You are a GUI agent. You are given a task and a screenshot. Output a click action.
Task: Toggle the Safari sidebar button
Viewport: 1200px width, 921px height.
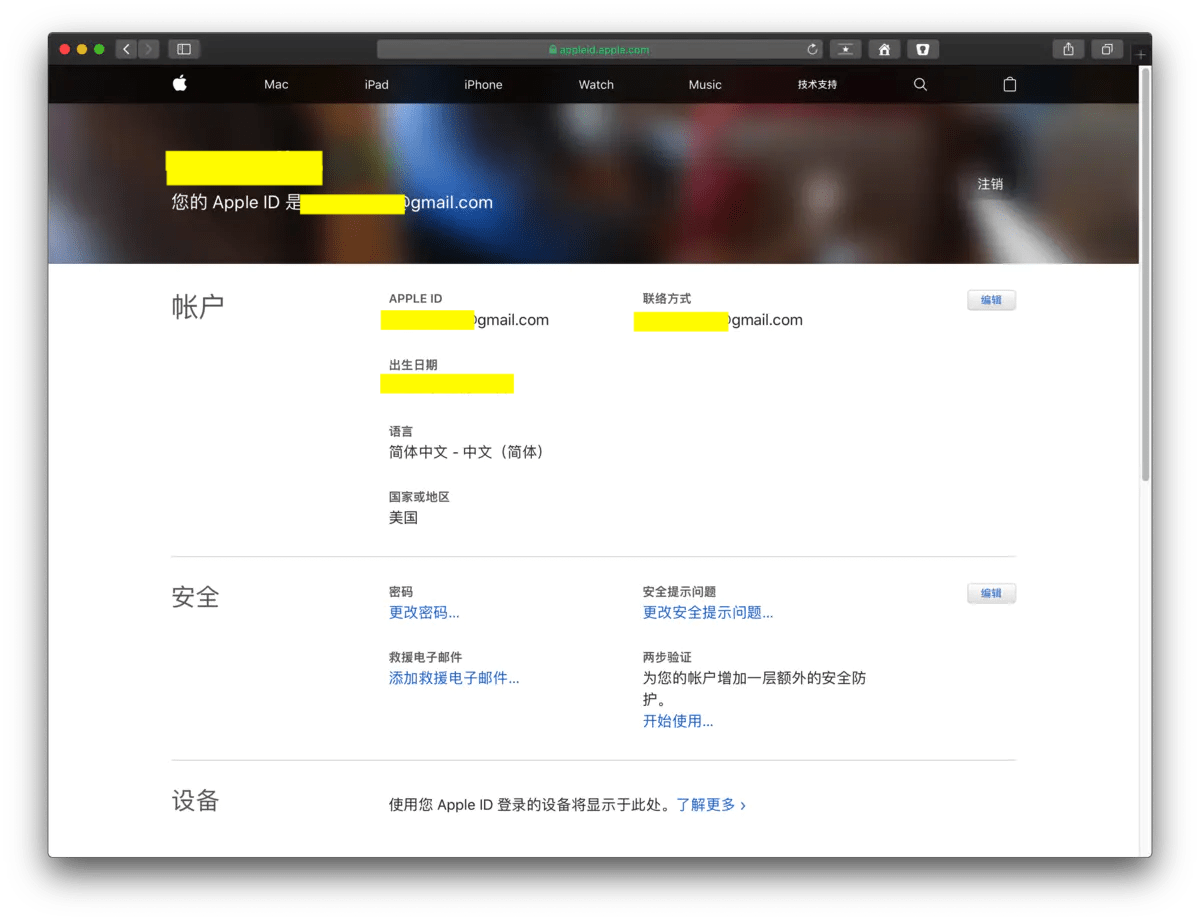pos(184,49)
